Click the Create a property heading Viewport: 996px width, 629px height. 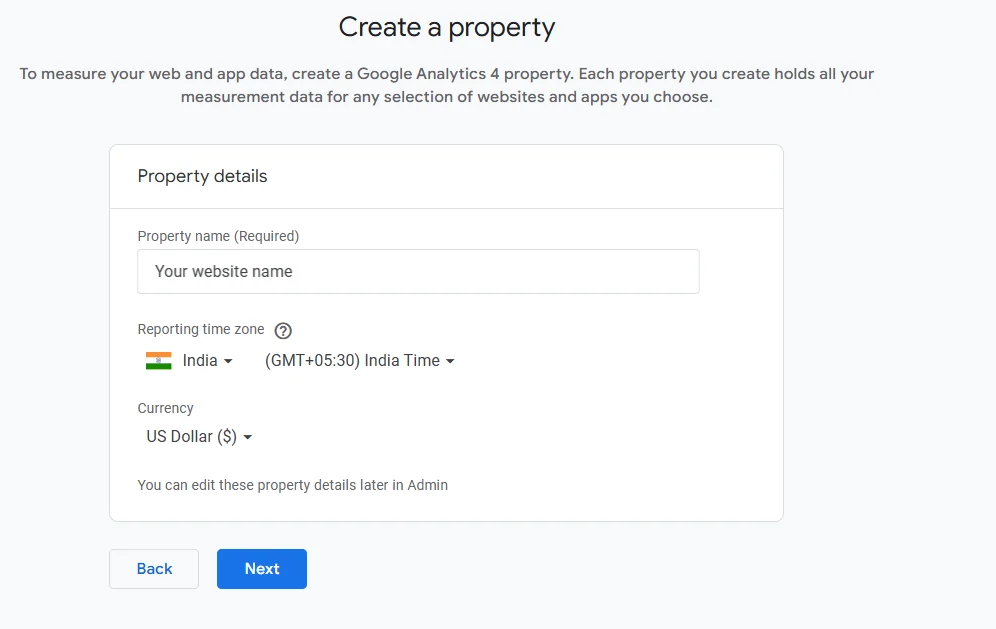[446, 27]
